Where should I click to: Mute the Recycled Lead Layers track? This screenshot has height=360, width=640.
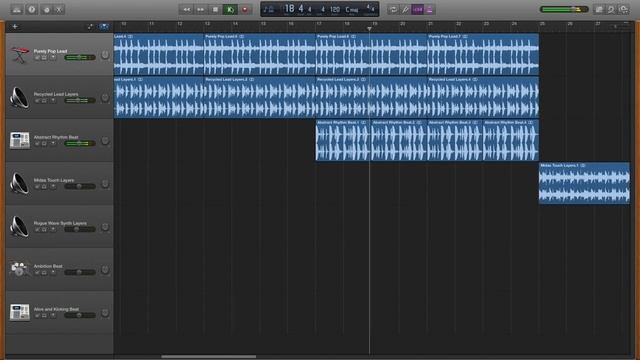pos(37,101)
